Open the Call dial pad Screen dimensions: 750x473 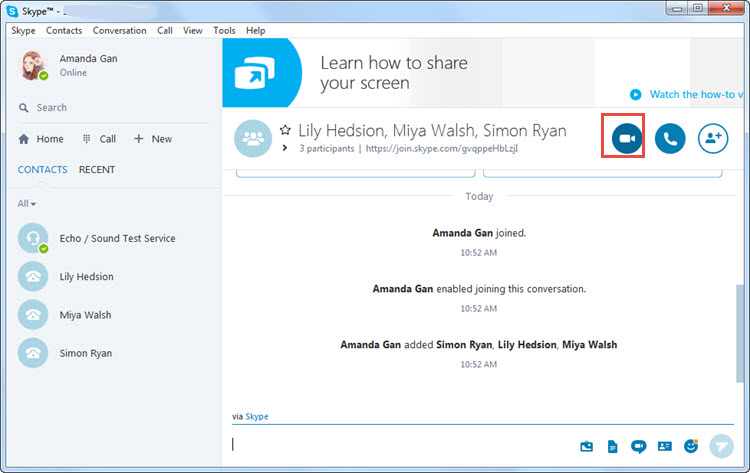pos(99,139)
